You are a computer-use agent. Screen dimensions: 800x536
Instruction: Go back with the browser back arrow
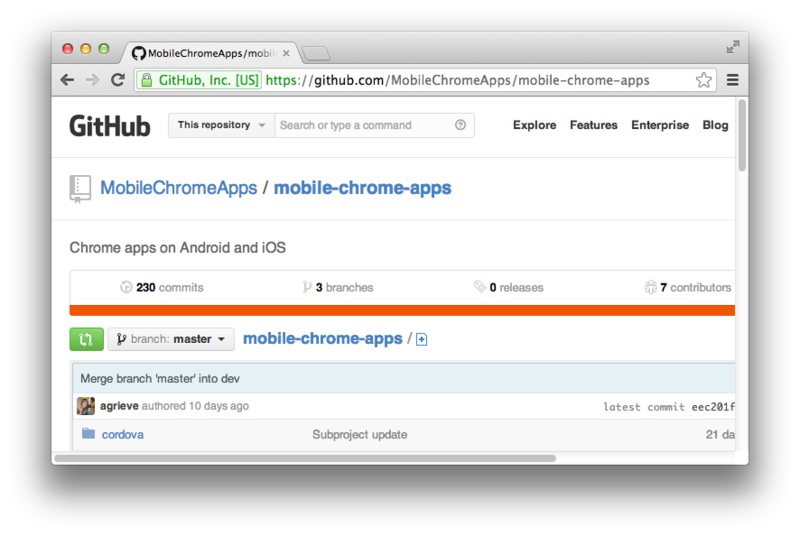point(67,80)
